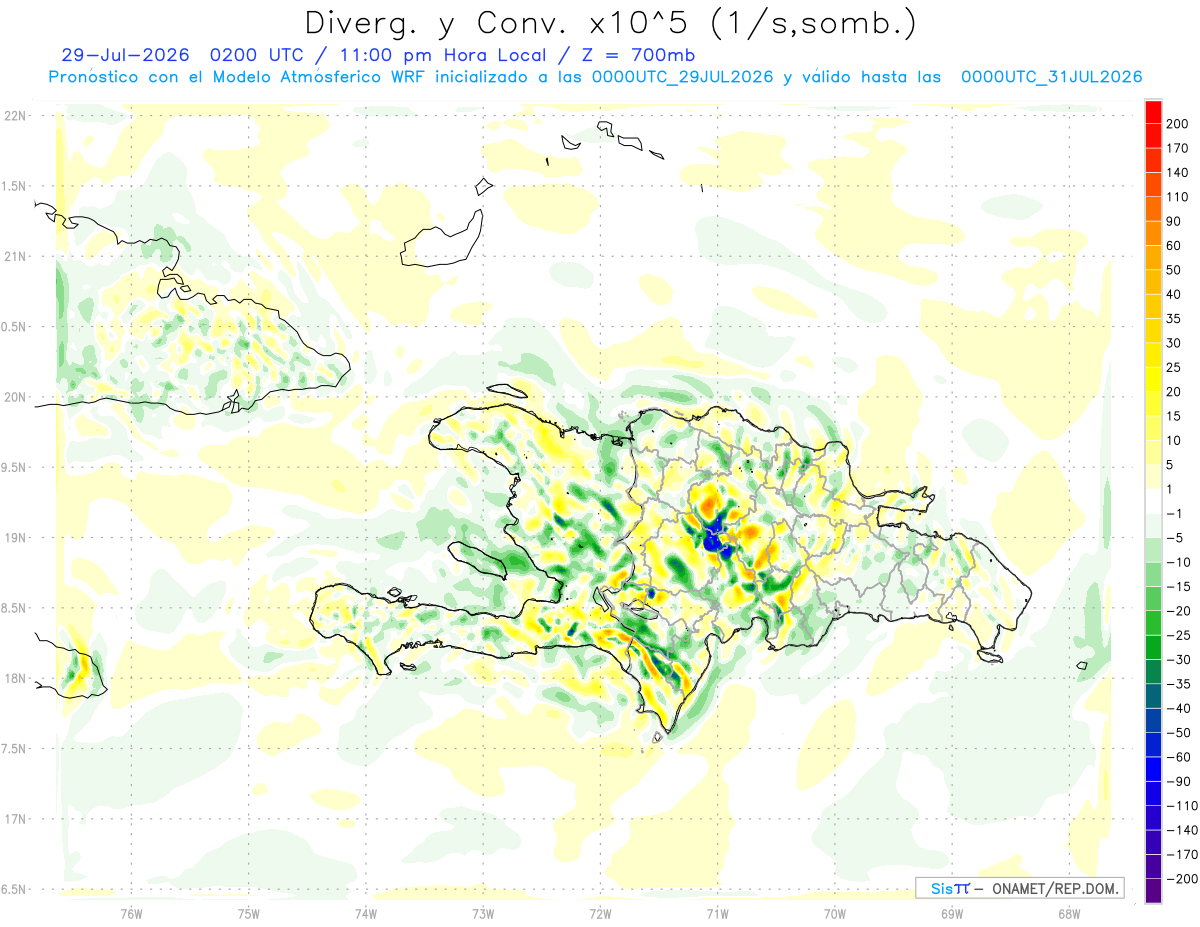Viewport: 1200px width, 927px height.
Task: Select the '6.5N' axis label
Action: (x=15, y=890)
